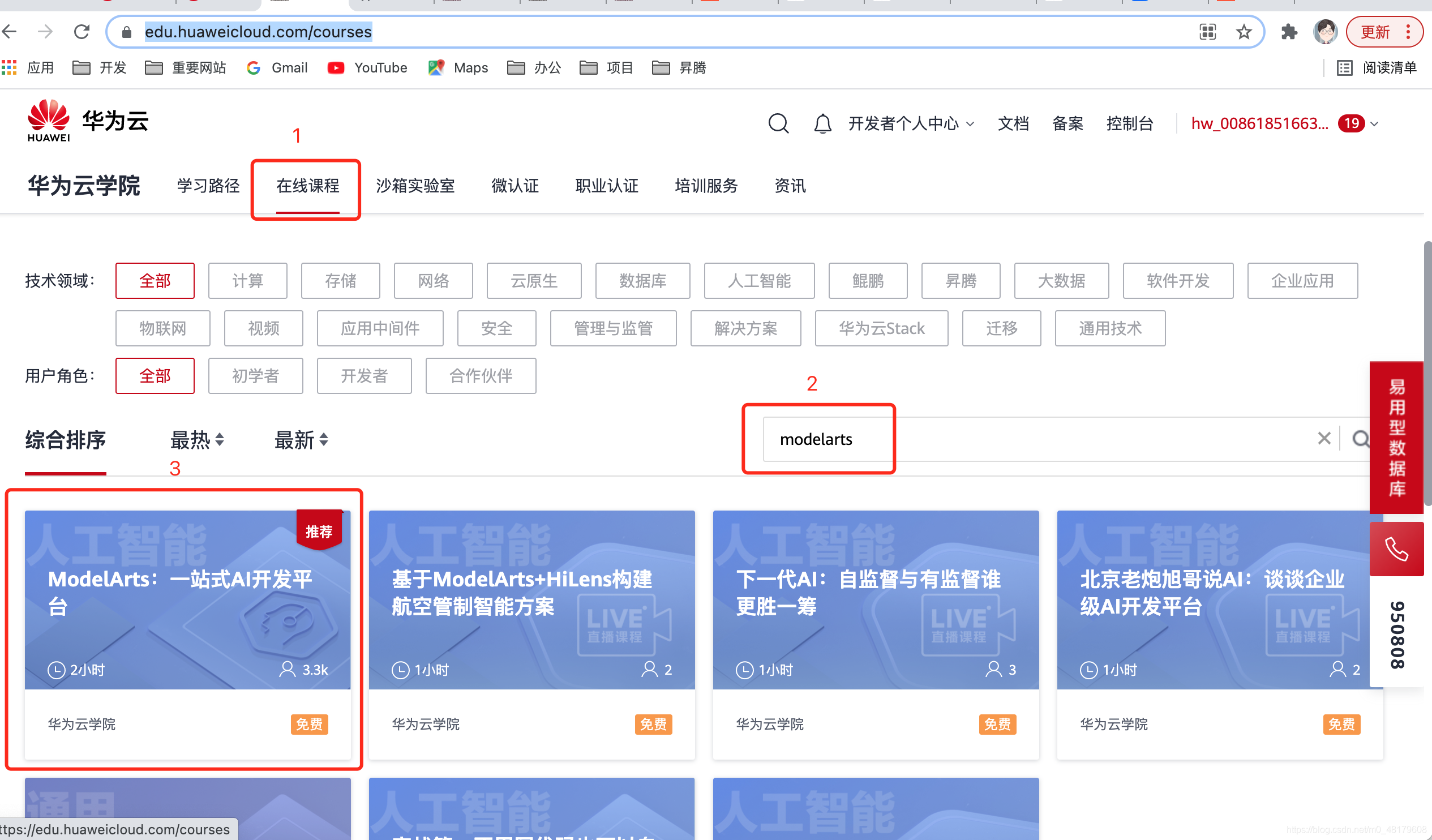Click the header search magnifier icon
The height and width of the screenshot is (840, 1432).
click(x=778, y=123)
